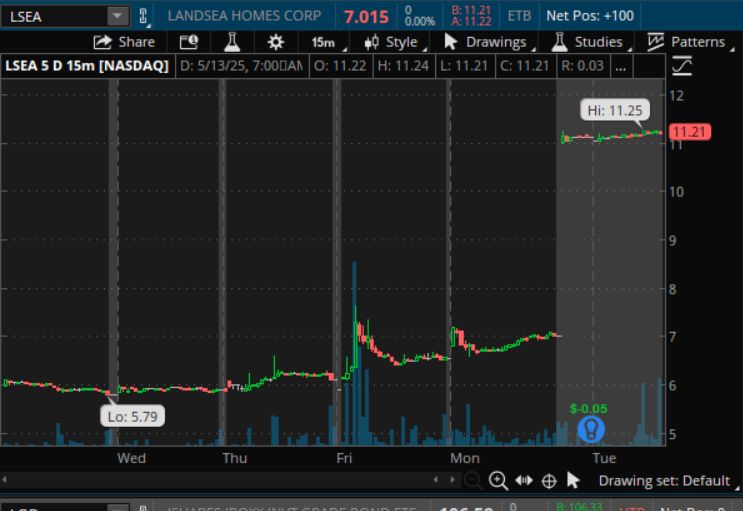Open the symbol dropdown arrow beside LSEA
Image resolution: width=743 pixels, height=511 pixels.
tap(118, 16)
